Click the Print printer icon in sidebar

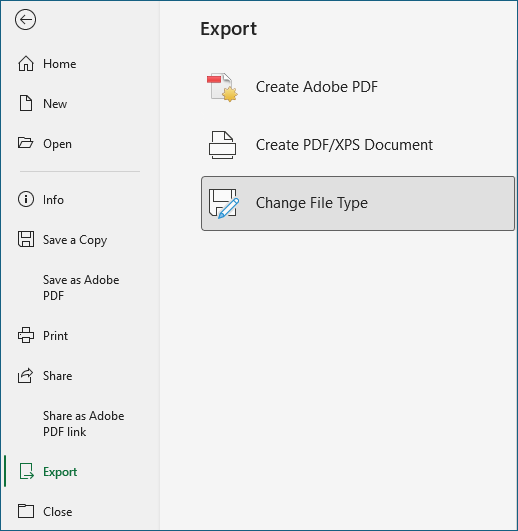pyautogui.click(x=26, y=335)
